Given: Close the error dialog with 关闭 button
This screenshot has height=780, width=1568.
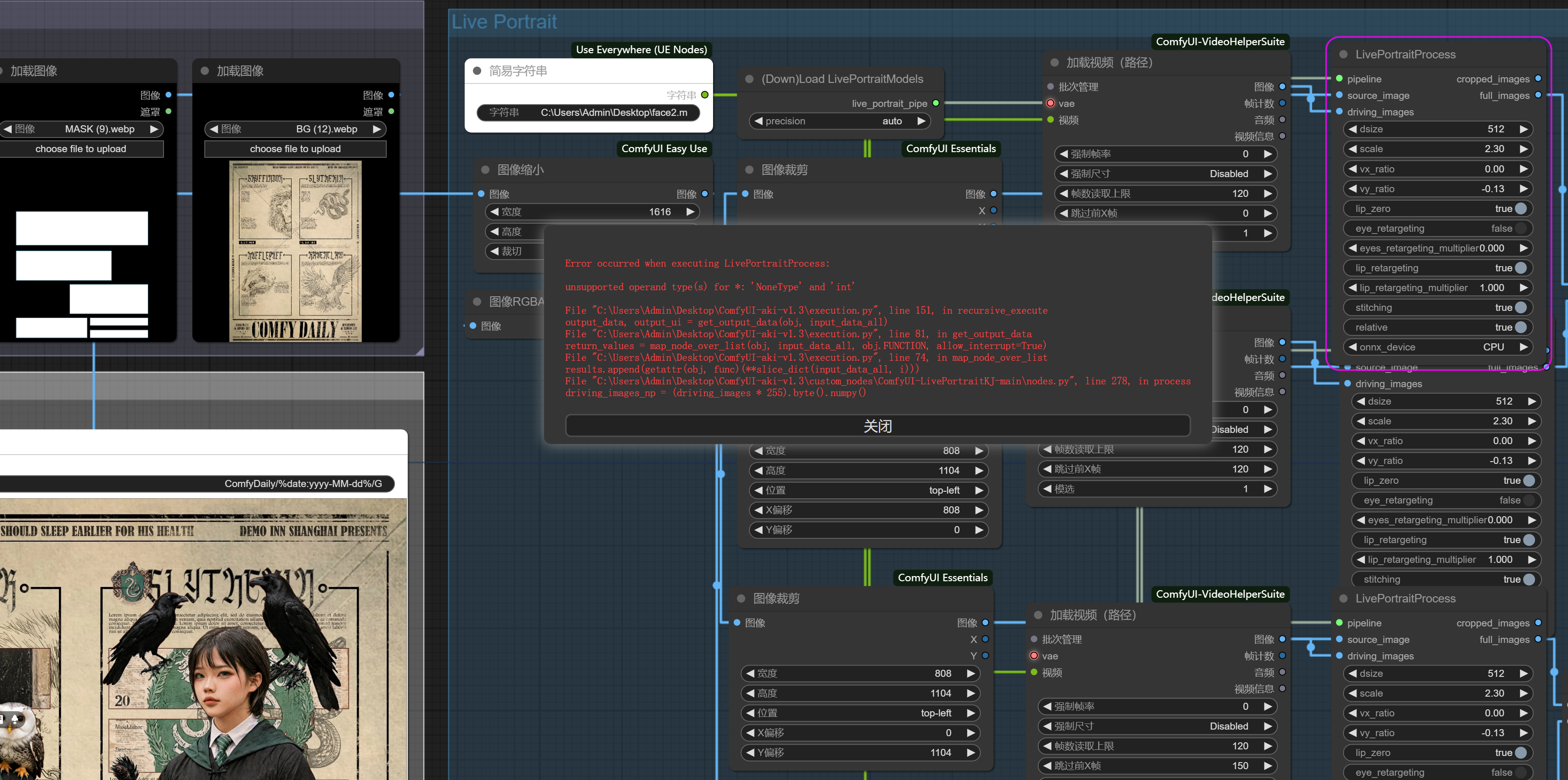Looking at the screenshot, I should pyautogui.click(x=877, y=426).
